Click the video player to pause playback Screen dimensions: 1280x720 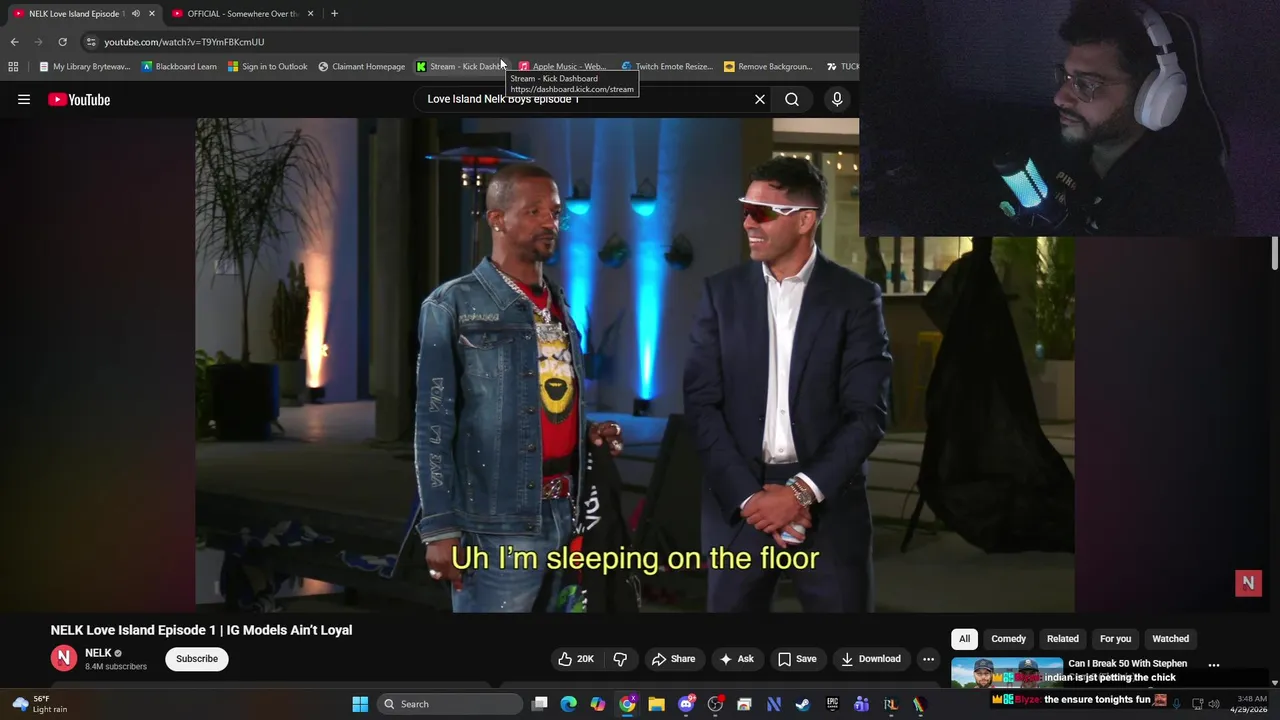[635, 365]
